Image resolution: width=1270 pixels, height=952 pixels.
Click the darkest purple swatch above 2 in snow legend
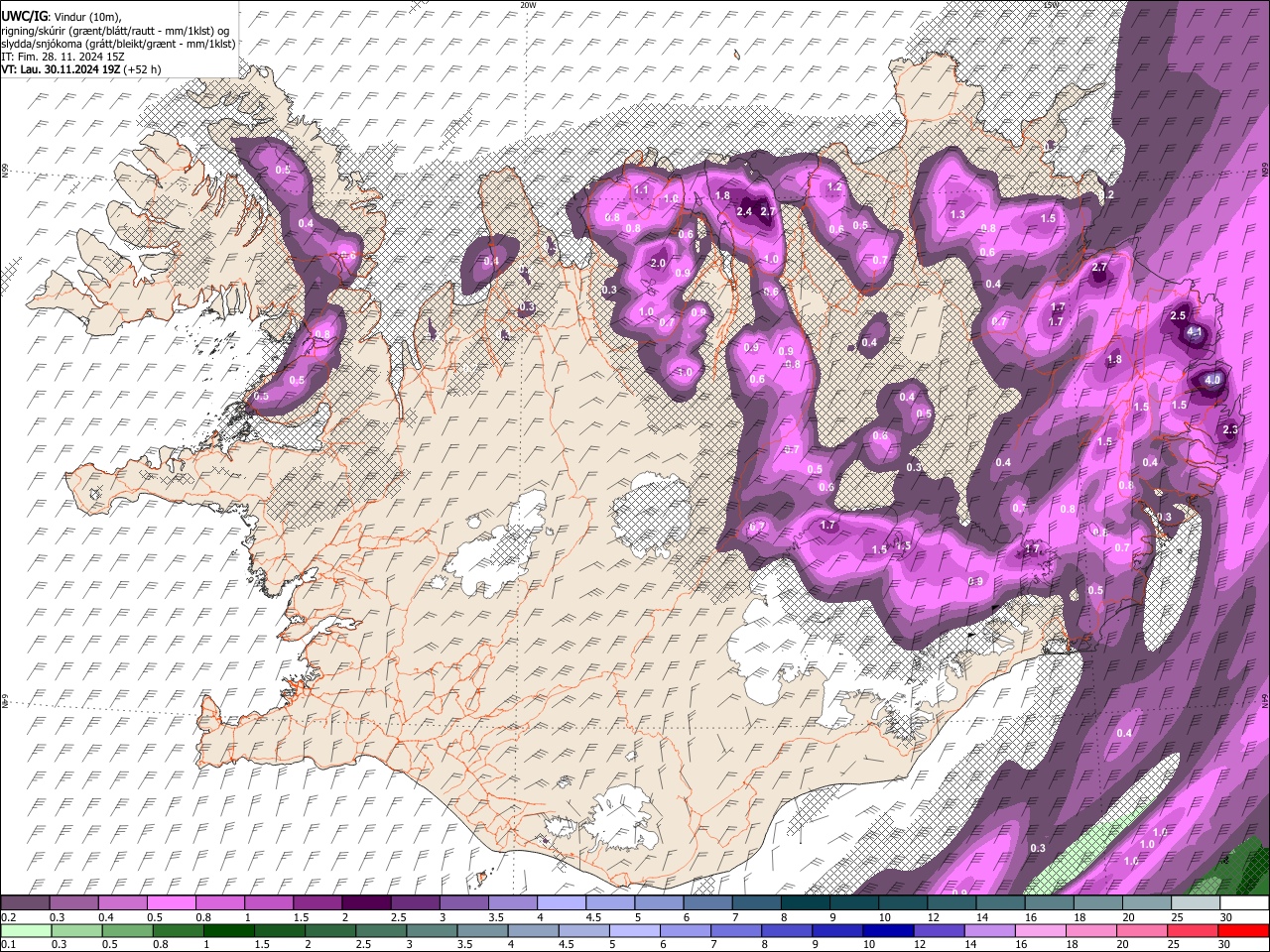[366, 903]
